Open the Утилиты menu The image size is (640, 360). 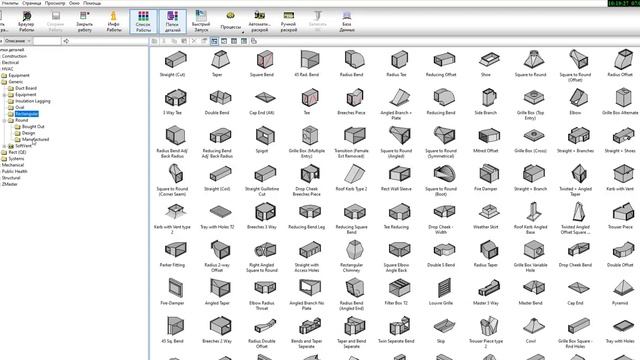click(x=10, y=3)
